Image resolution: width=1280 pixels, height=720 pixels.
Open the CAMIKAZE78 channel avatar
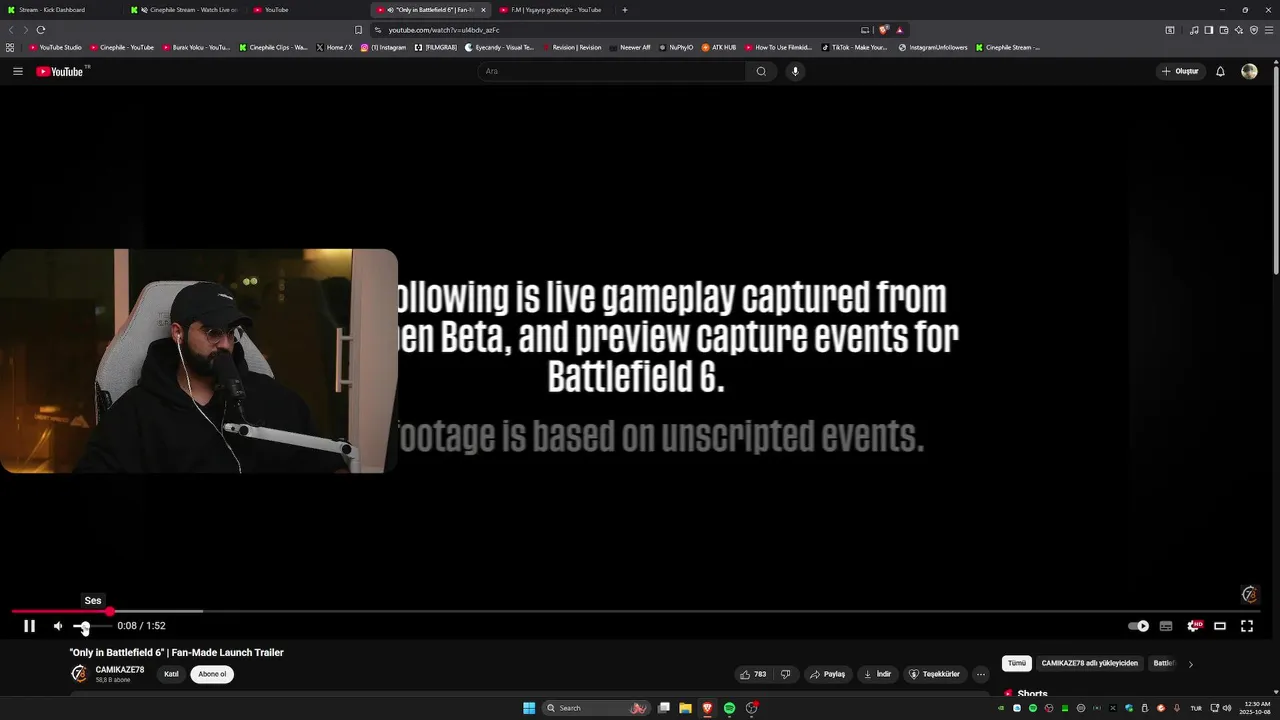[79, 674]
